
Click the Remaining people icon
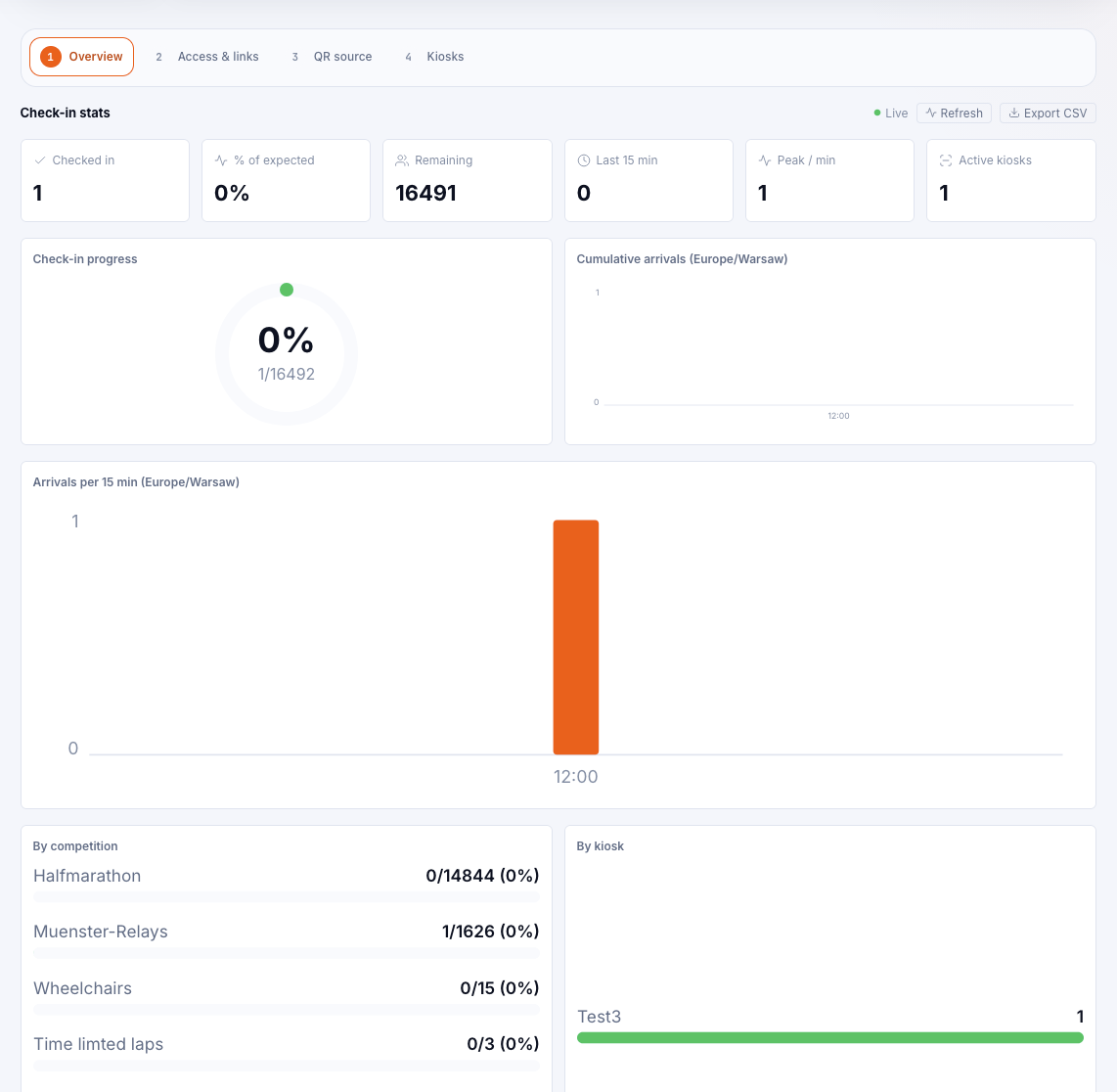[x=402, y=160]
